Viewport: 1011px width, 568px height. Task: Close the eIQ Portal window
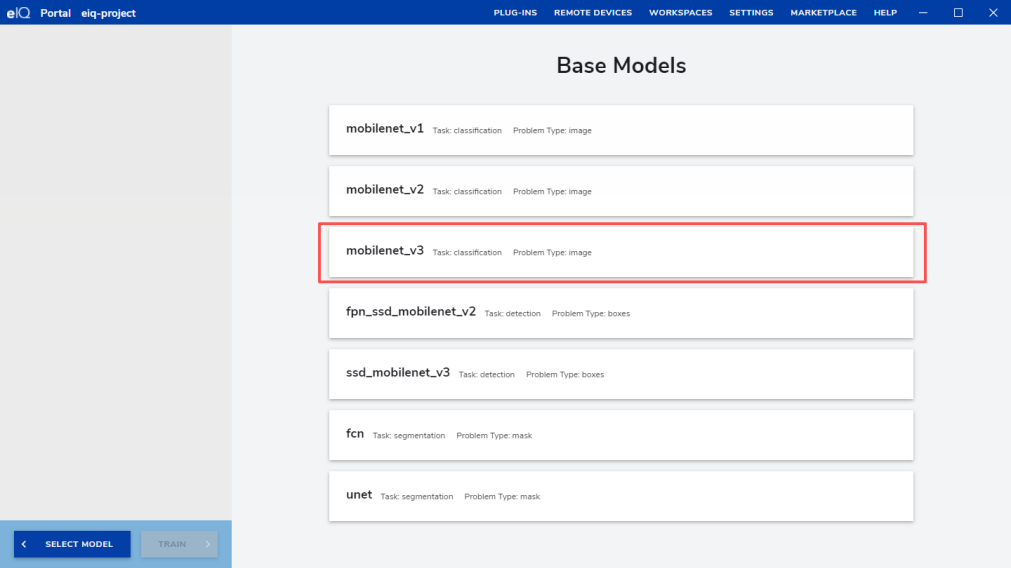point(992,13)
